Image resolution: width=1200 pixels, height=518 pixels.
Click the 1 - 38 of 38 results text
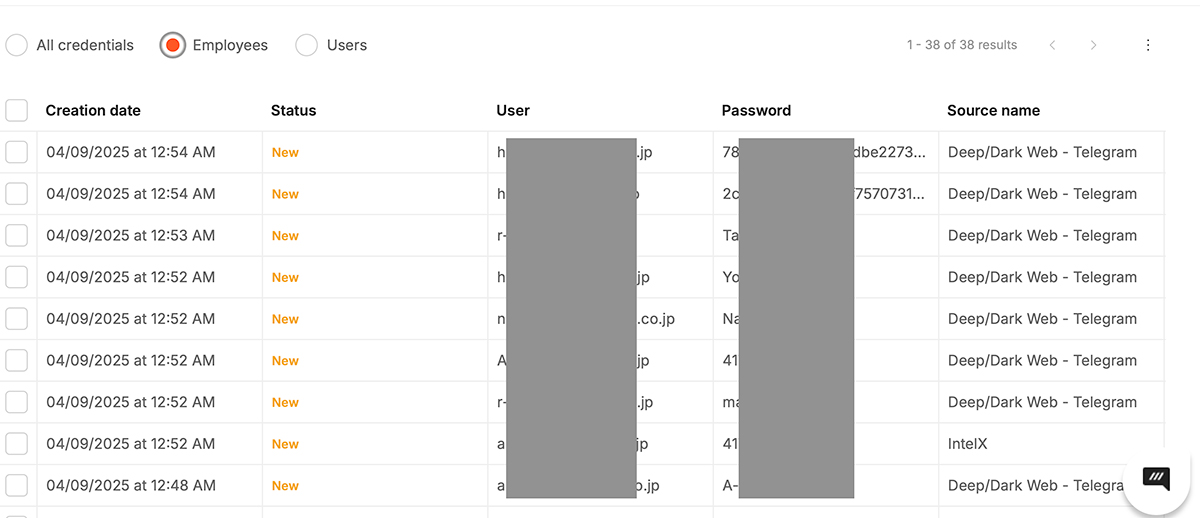point(962,45)
